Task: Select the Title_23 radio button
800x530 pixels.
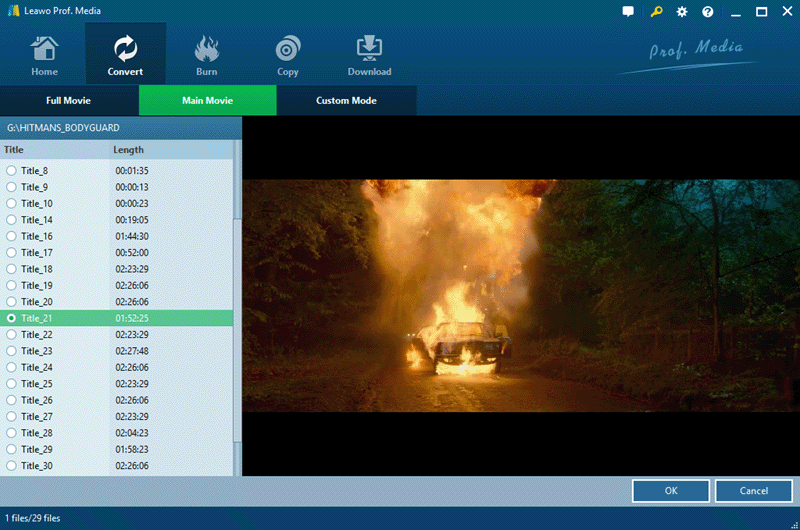Action: 11,351
